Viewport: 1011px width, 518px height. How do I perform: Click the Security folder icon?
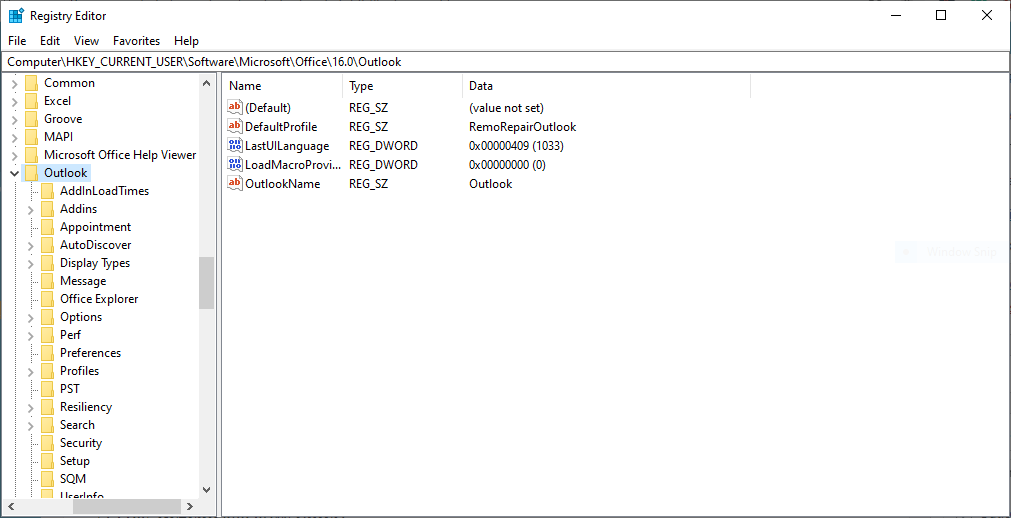pyautogui.click(x=47, y=443)
